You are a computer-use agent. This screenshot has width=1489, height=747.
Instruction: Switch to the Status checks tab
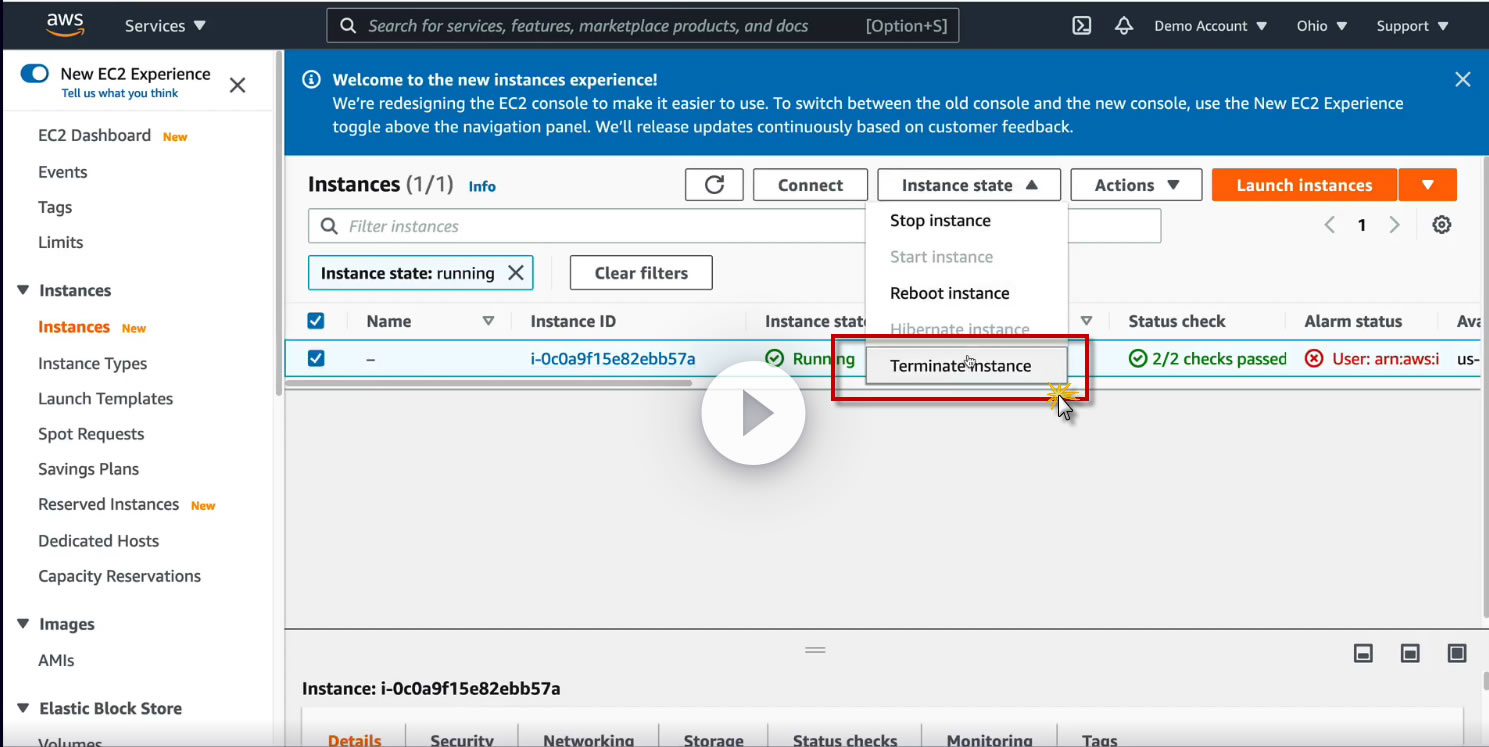(845, 738)
